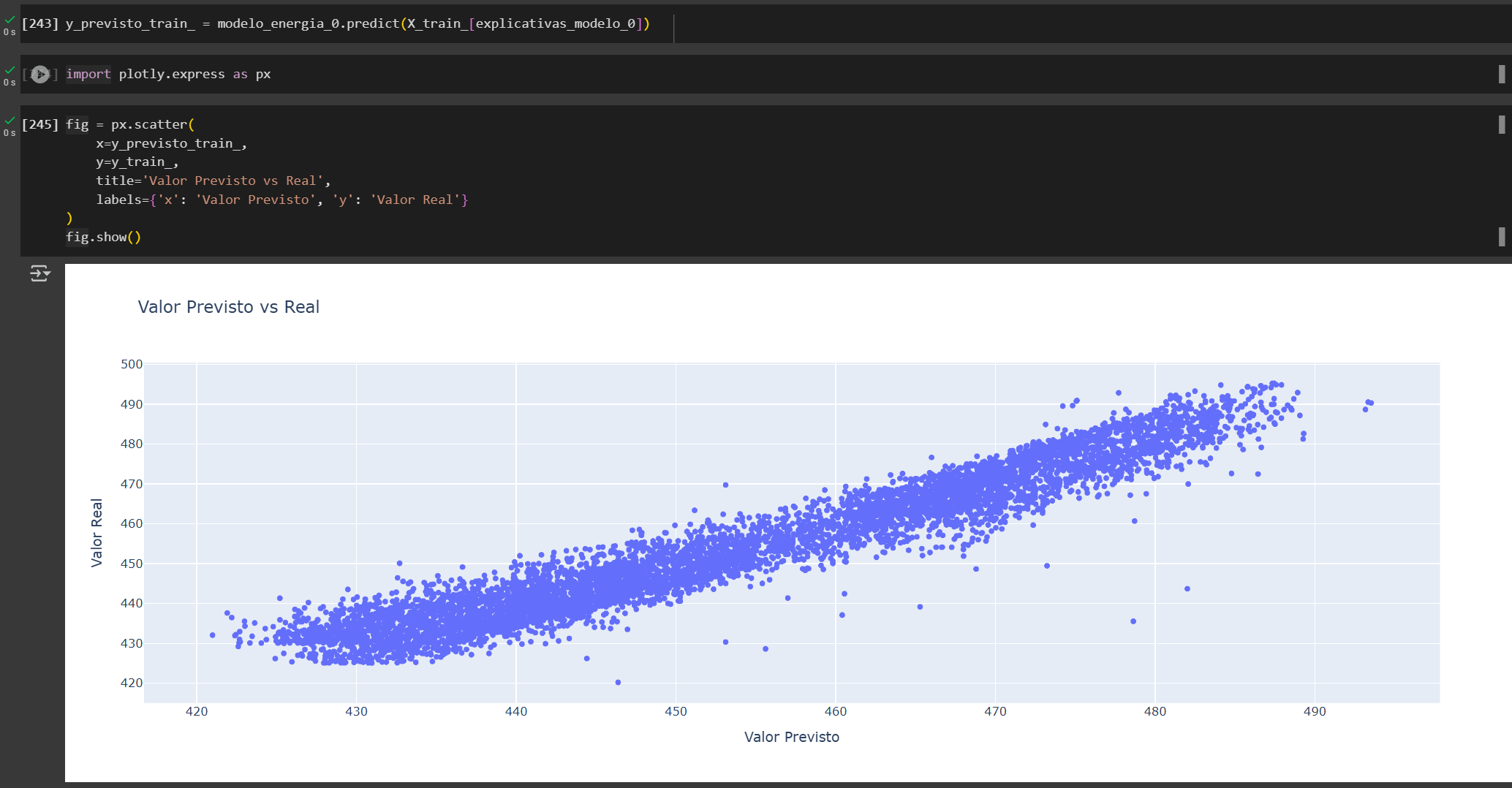This screenshot has height=788, width=1512.
Task: Run the import plotly.express cell
Action: 40,74
